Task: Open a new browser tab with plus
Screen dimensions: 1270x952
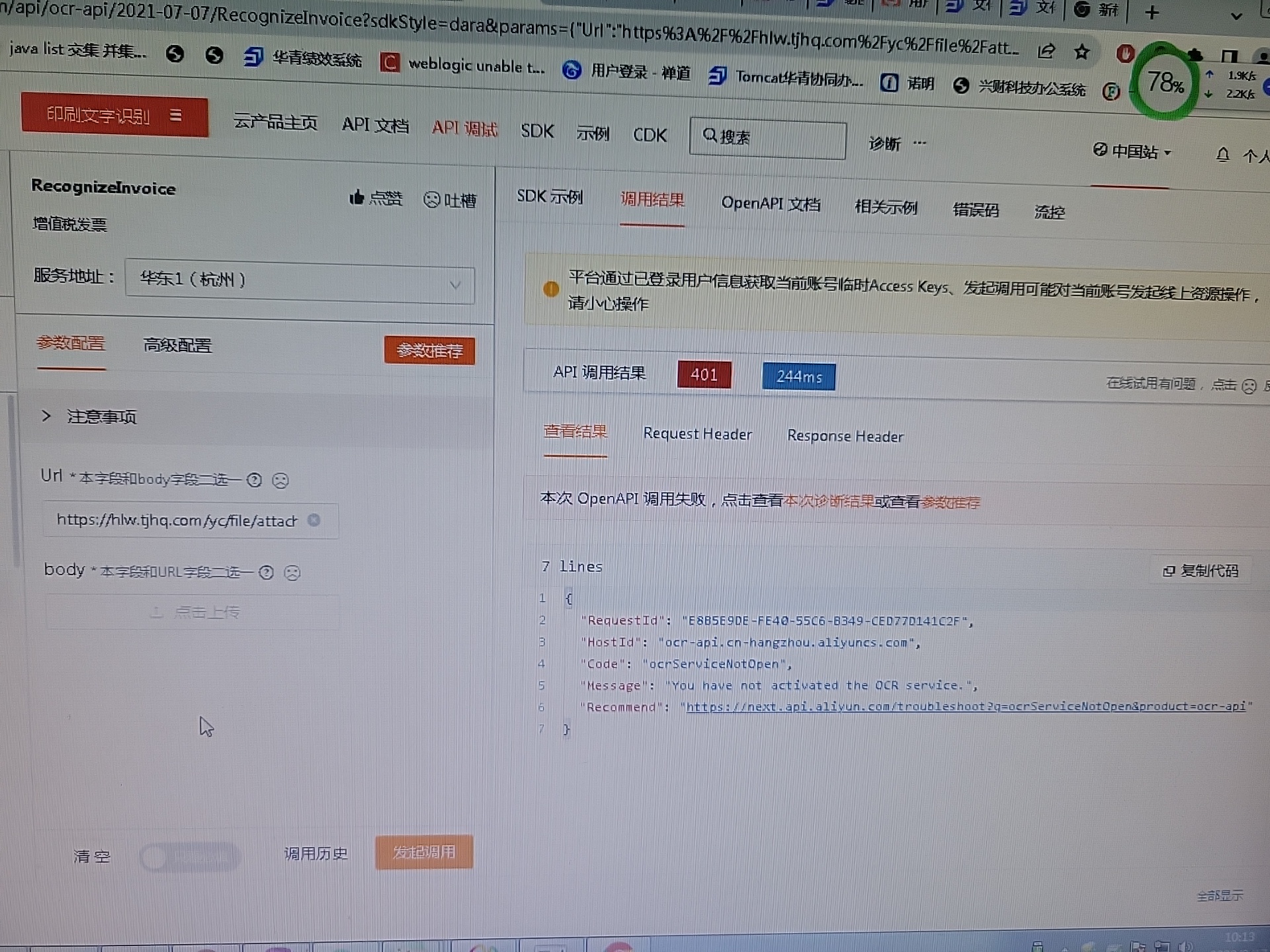Action: tap(1152, 13)
